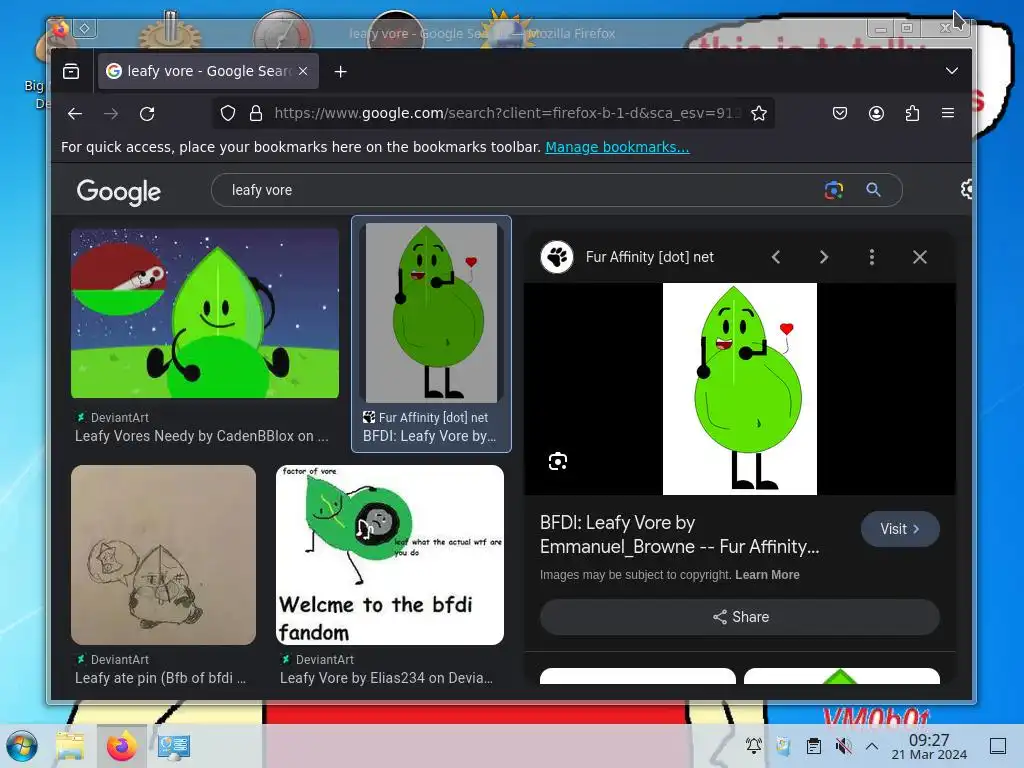Screen dimensions: 1024x768
Task: Open selected BFDI Leafy Vore thumbnail
Action: click(x=431, y=313)
